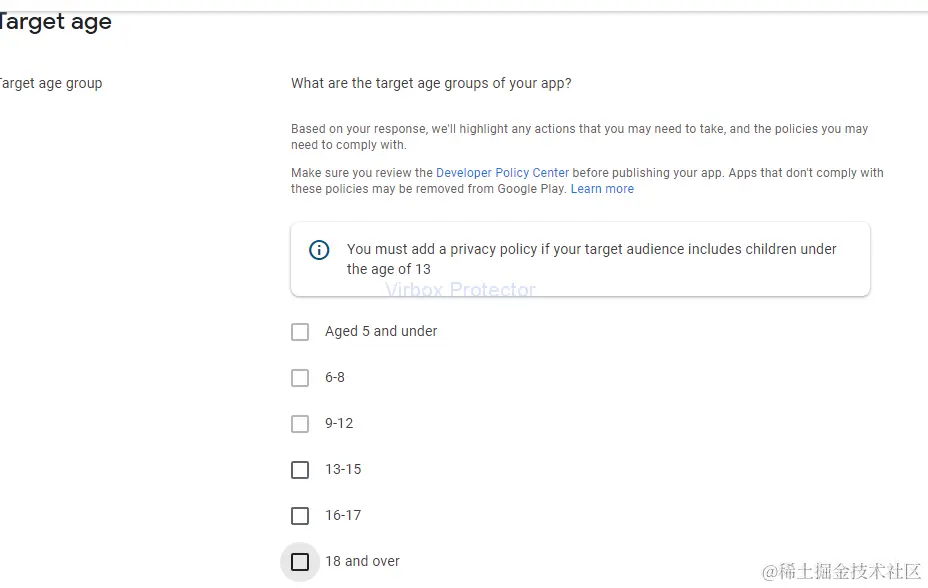Click the privacy policy notice message text

[591, 259]
